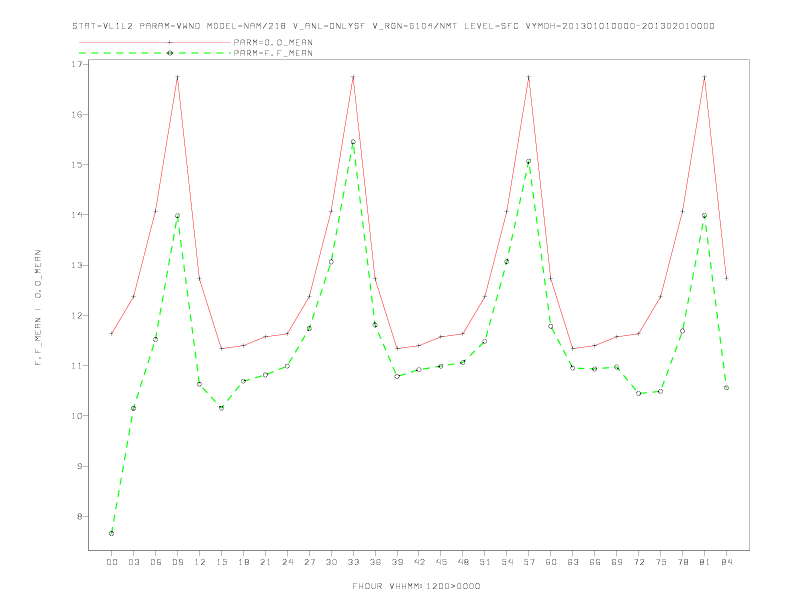The image size is (792, 612).
Task: Click x-axis forecast hour label 27
Action: click(309, 562)
